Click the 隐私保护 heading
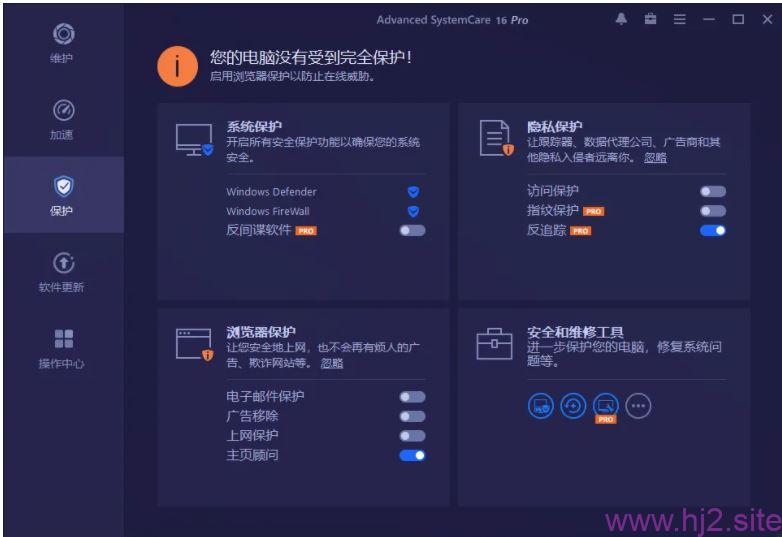This screenshot has height=537, width=782. 555,127
